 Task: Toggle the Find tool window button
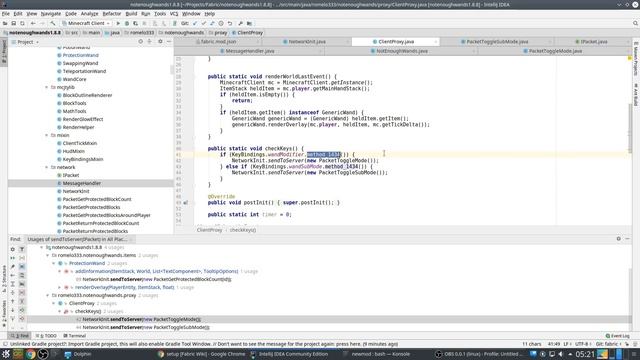tap(20, 336)
